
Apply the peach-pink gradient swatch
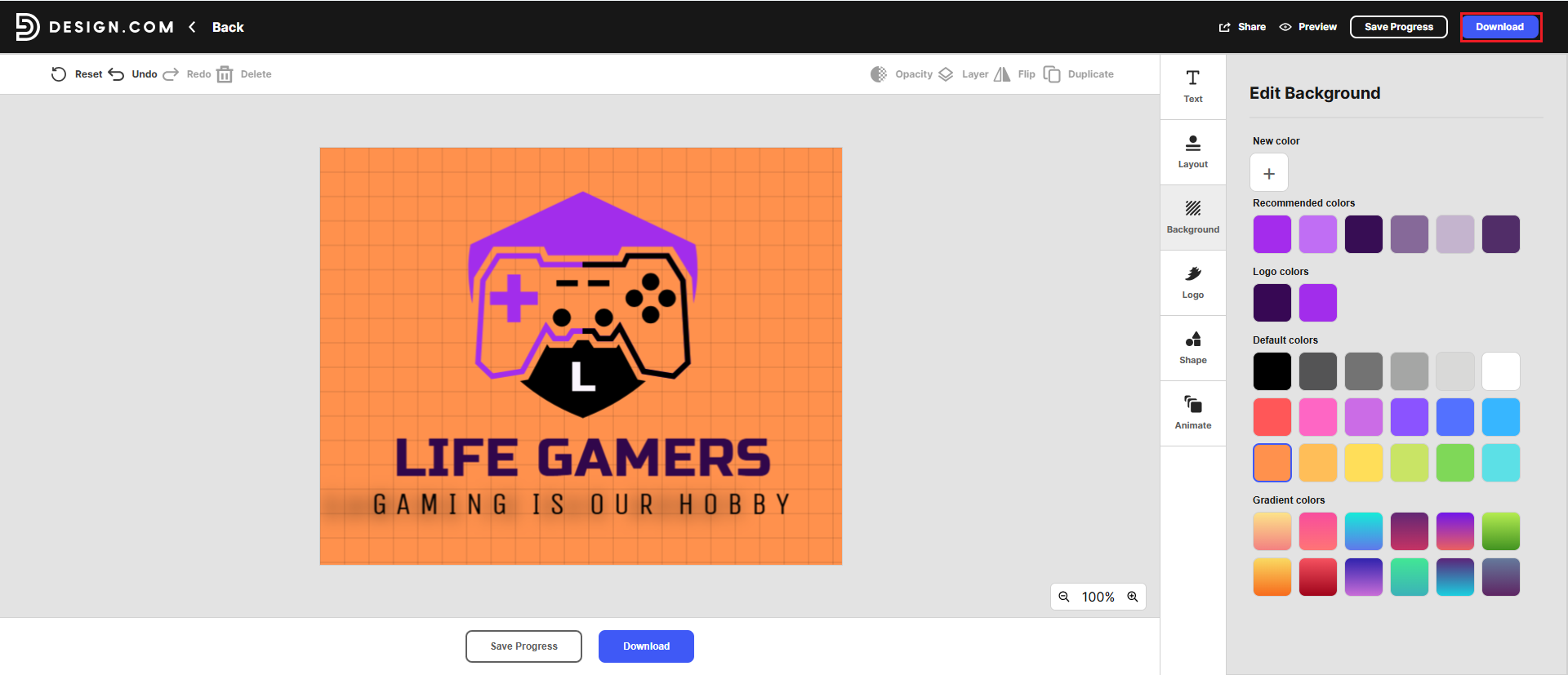click(1272, 531)
